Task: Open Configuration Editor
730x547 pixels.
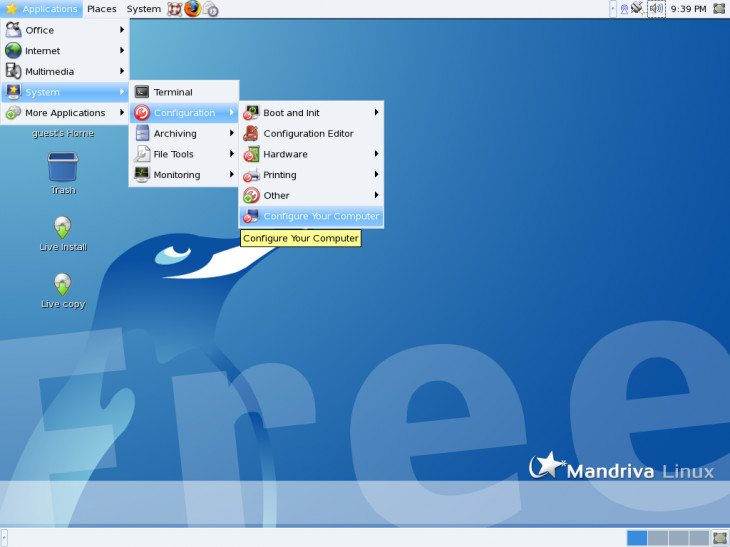Action: (311, 133)
